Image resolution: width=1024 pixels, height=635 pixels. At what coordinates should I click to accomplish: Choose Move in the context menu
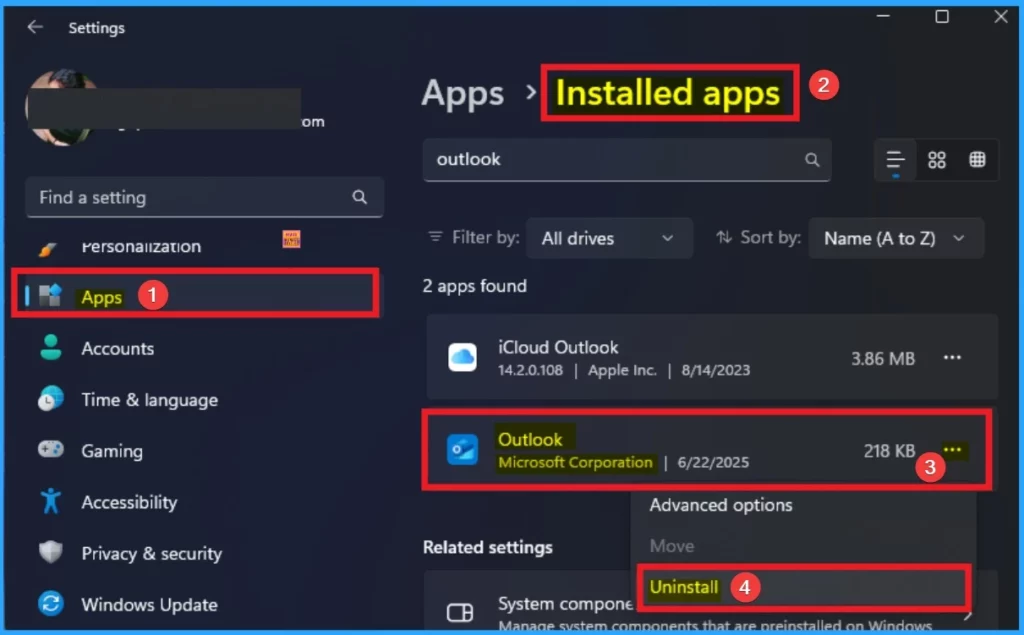click(x=672, y=545)
